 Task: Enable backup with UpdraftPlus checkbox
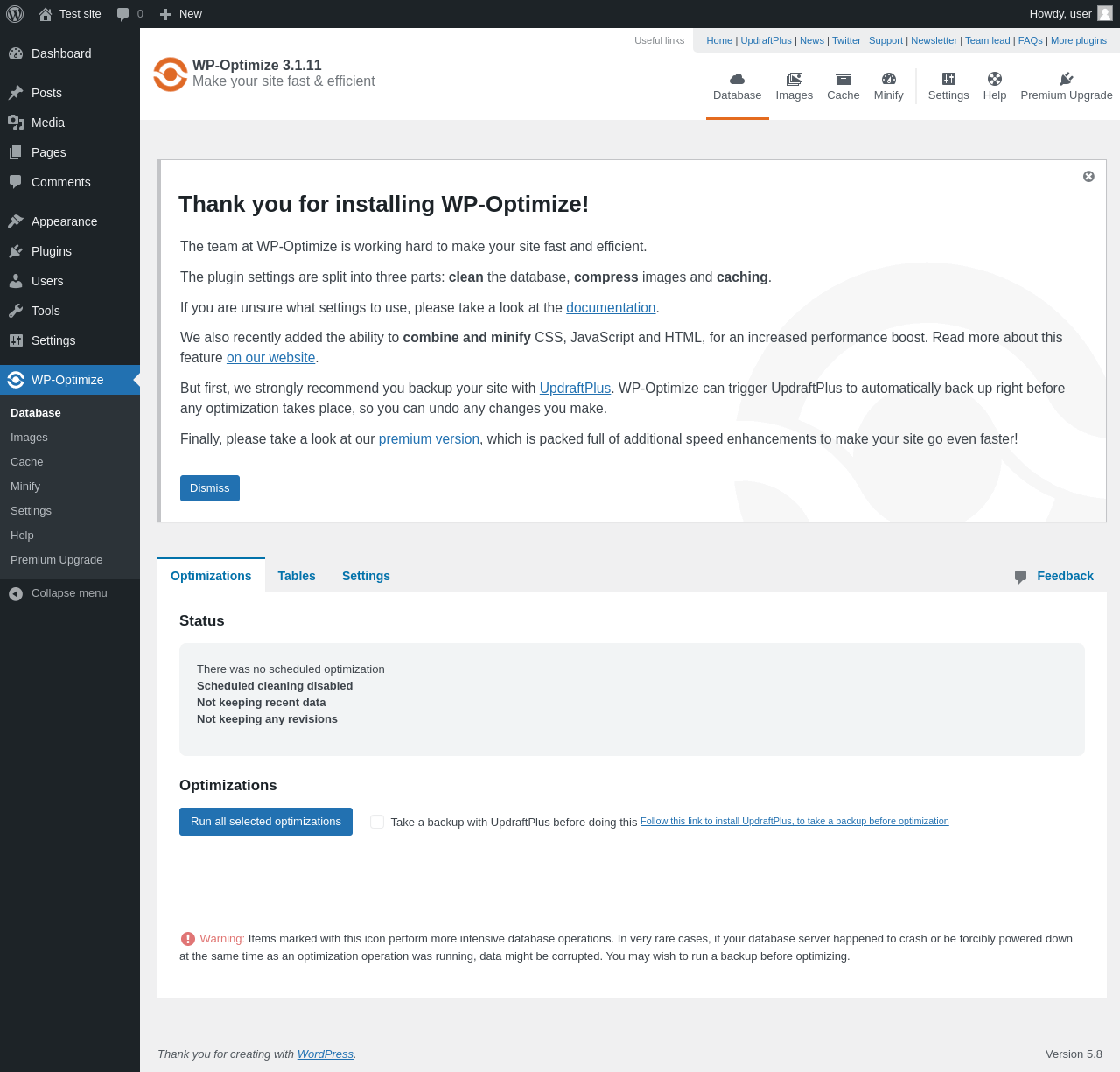377,822
